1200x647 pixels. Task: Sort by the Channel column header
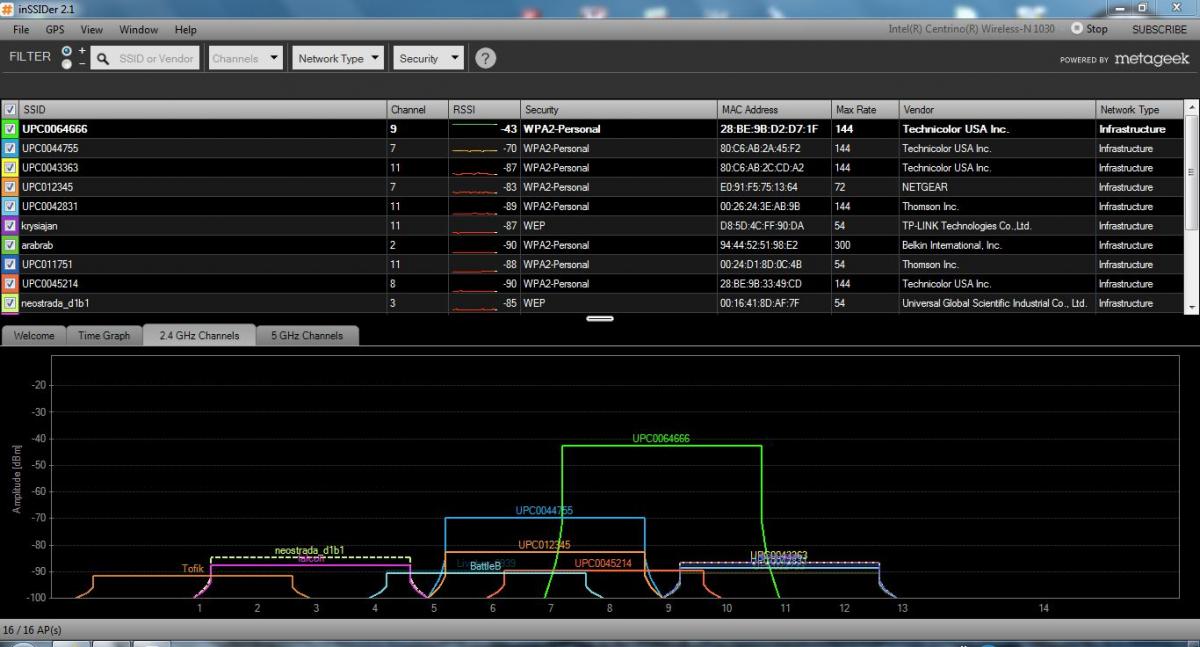(417, 109)
